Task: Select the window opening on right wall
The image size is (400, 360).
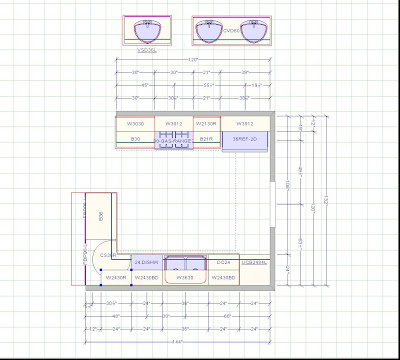Action: point(272,204)
